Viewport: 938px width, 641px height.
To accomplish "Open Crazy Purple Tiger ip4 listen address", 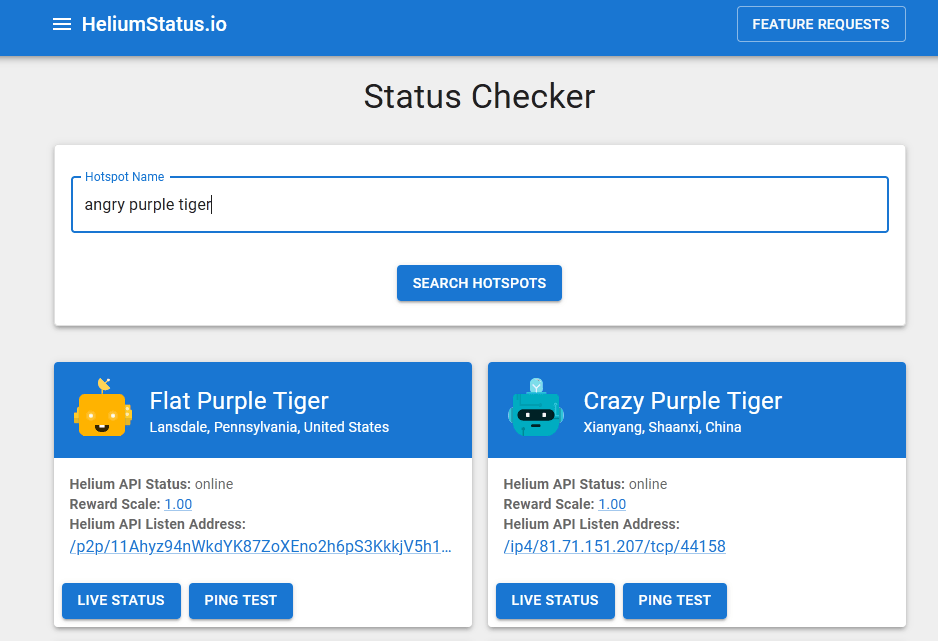I will point(614,547).
